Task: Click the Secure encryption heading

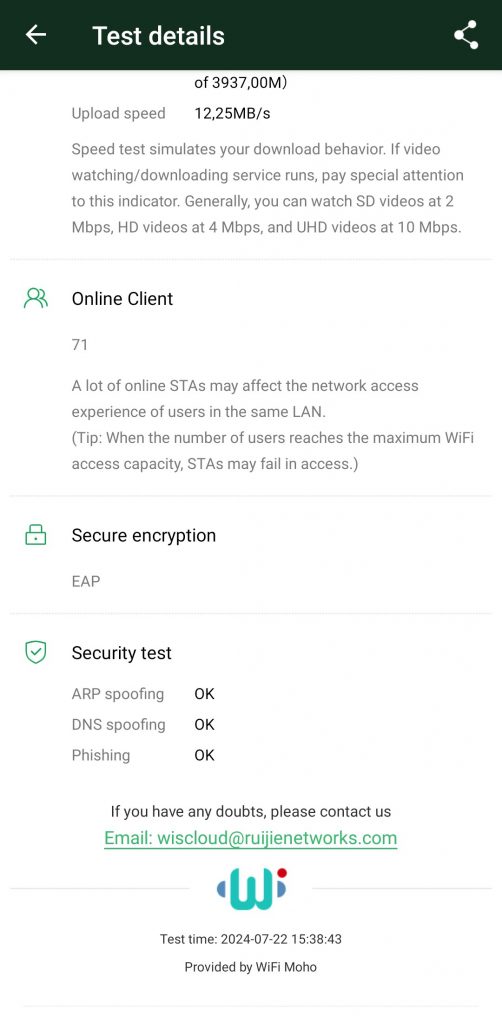Action: [x=144, y=535]
